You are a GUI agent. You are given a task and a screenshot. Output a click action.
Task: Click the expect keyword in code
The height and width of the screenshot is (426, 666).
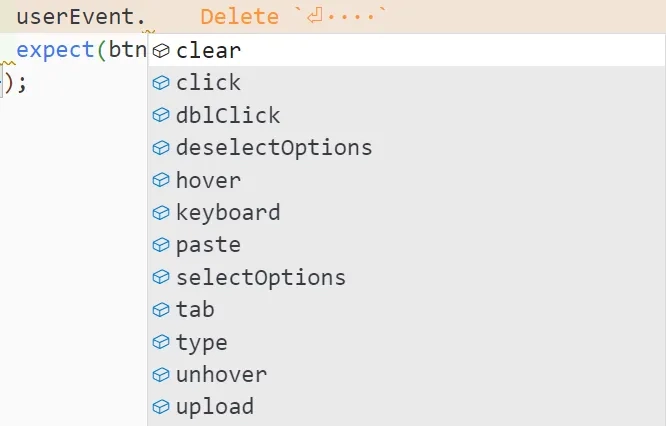[55, 51]
